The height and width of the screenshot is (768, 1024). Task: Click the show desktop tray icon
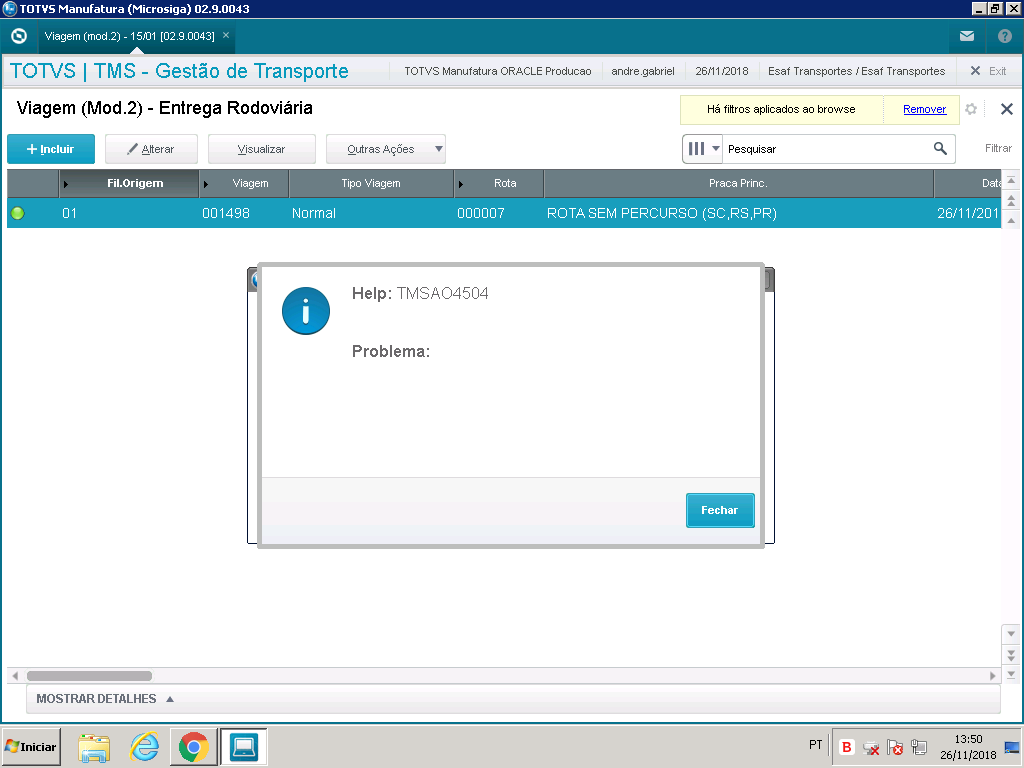coord(1012,747)
